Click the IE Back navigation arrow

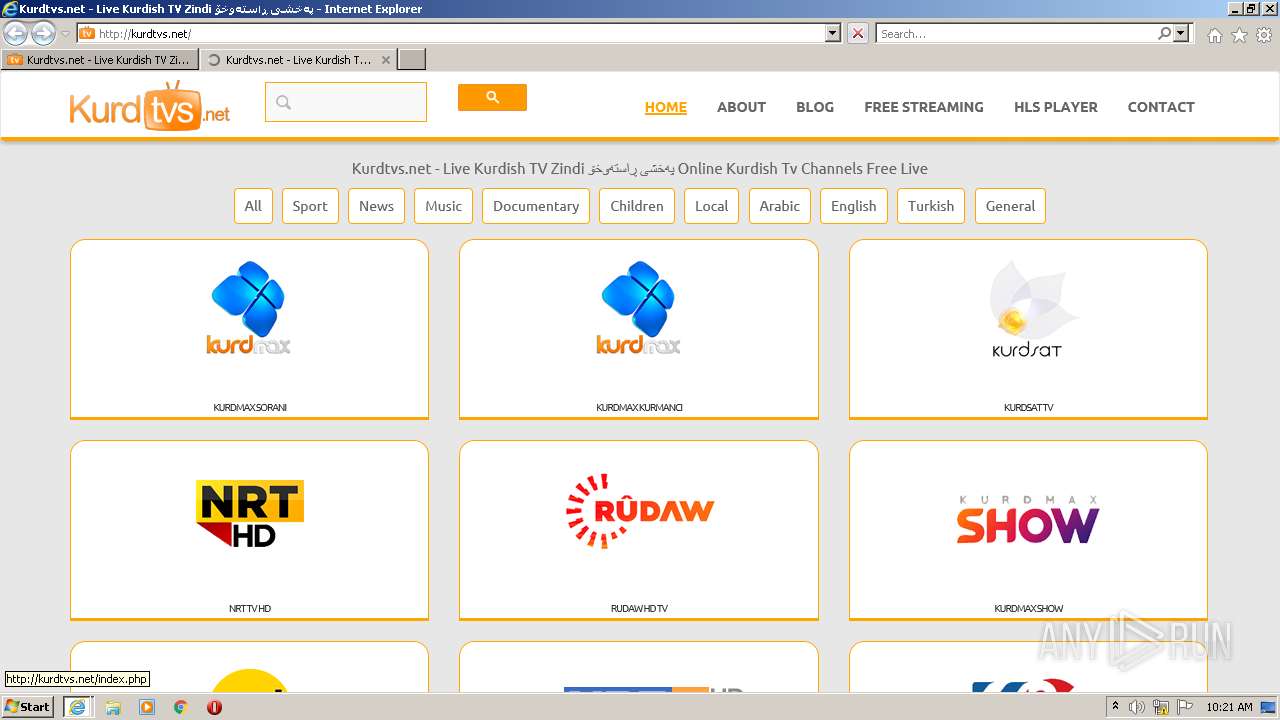pyautogui.click(x=16, y=34)
